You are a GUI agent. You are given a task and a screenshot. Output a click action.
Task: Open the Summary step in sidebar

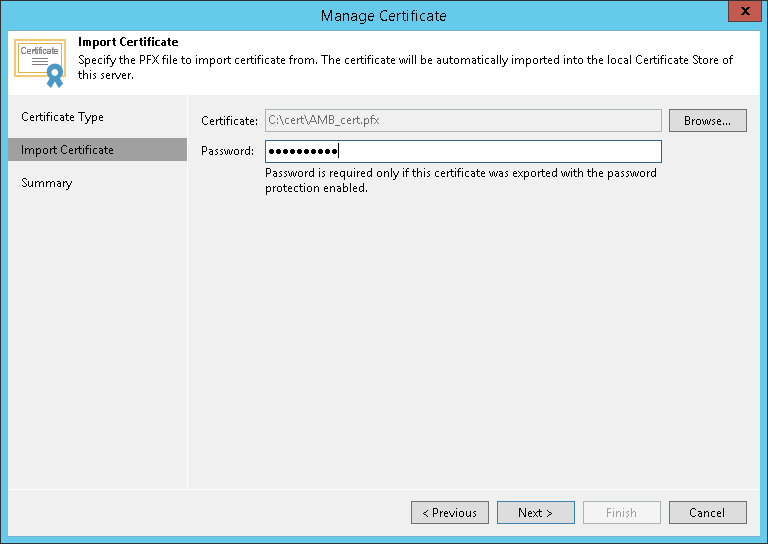pos(47,183)
